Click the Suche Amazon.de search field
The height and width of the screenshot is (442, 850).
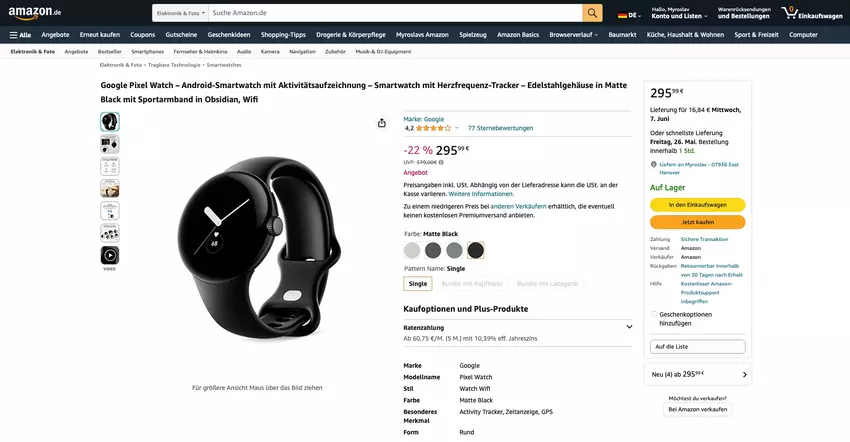[395, 13]
